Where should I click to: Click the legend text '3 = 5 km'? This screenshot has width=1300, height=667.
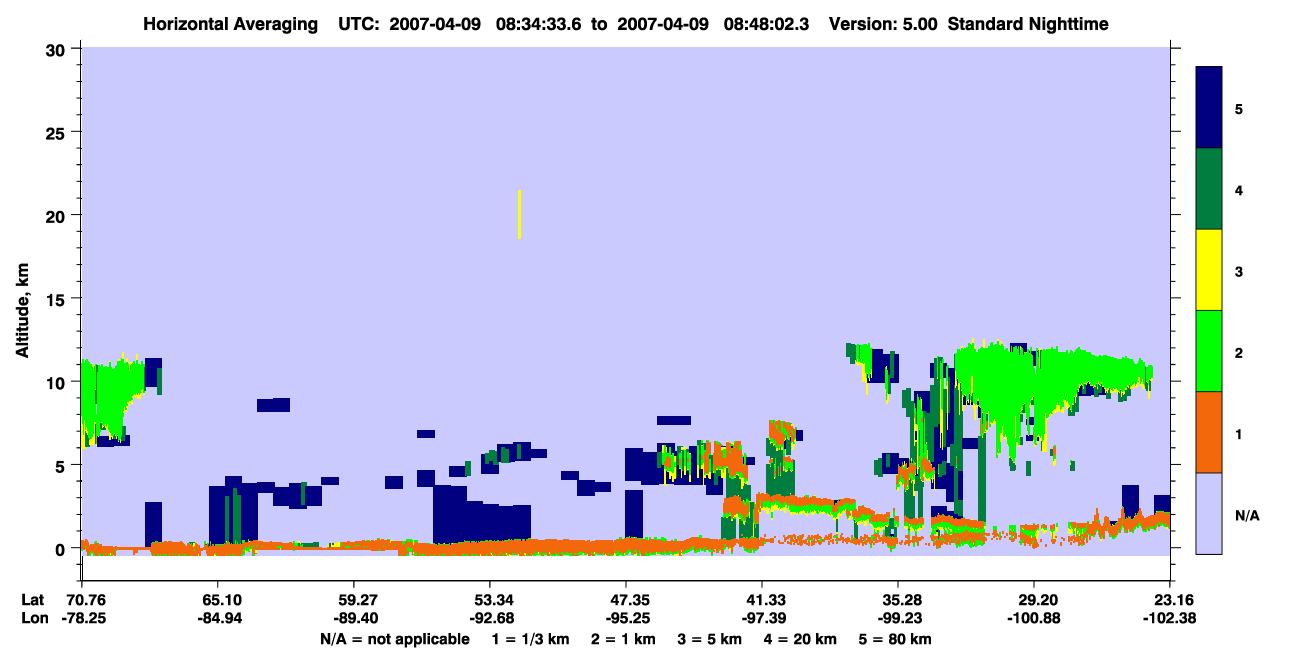click(x=710, y=639)
